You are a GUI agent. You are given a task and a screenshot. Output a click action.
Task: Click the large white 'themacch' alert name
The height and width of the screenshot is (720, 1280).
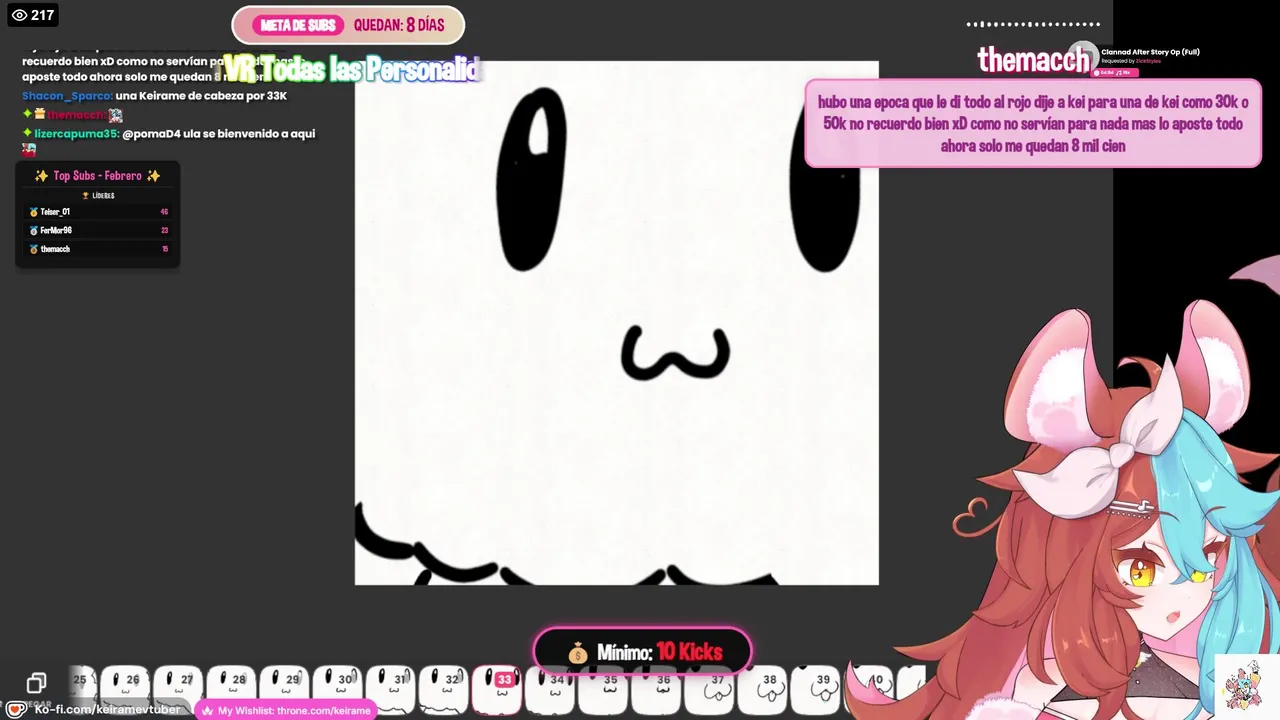[1033, 60]
